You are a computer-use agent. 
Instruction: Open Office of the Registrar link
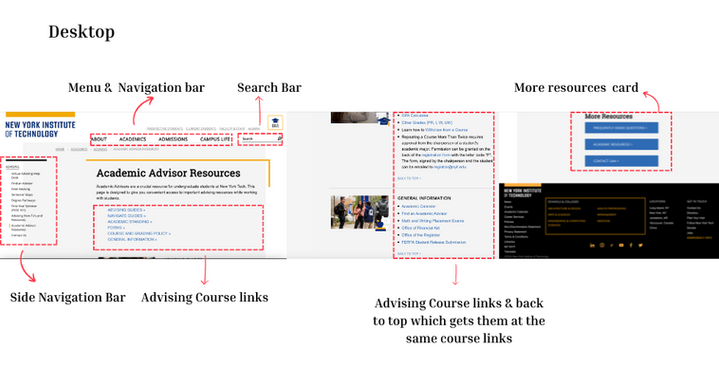click(421, 235)
